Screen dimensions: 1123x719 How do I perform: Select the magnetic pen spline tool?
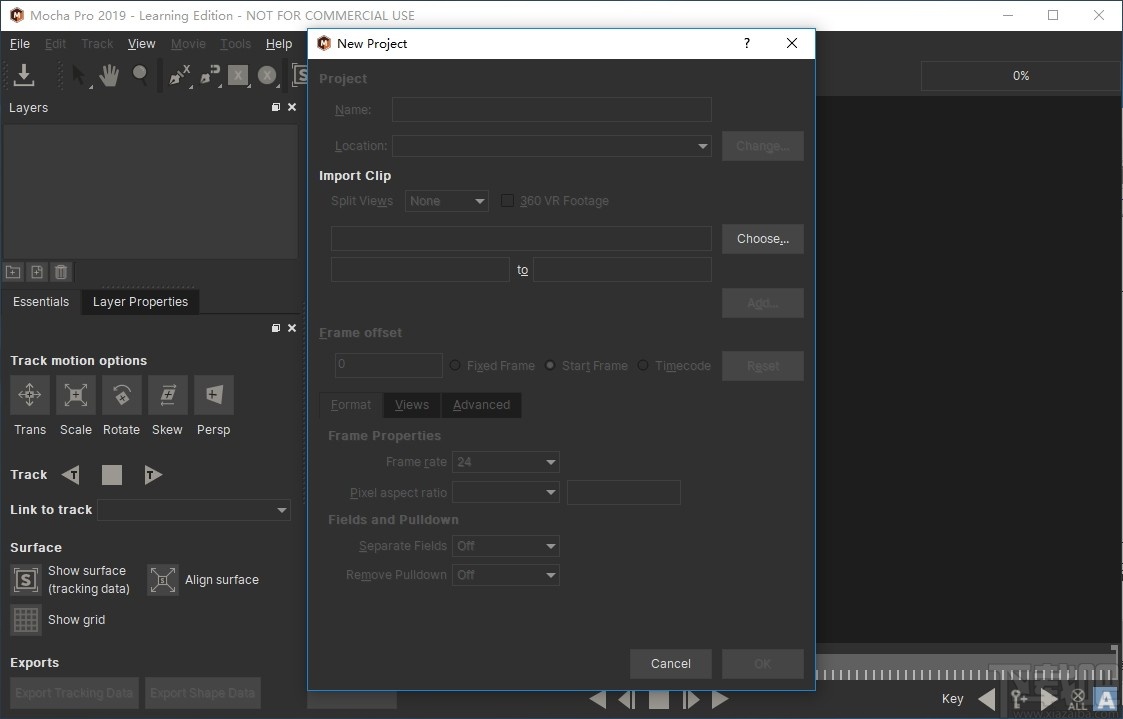point(210,75)
